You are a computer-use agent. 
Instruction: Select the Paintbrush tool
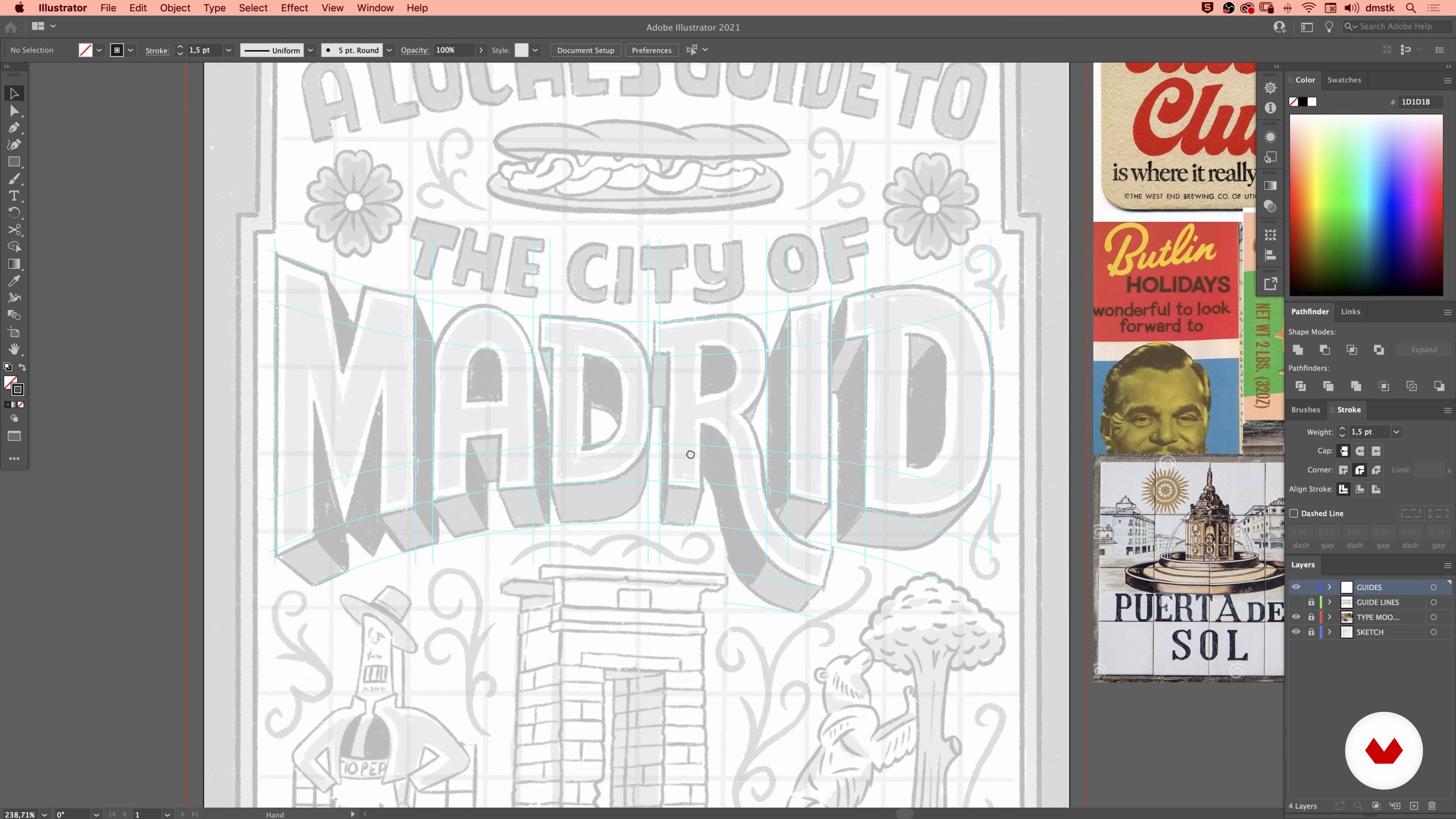[14, 179]
